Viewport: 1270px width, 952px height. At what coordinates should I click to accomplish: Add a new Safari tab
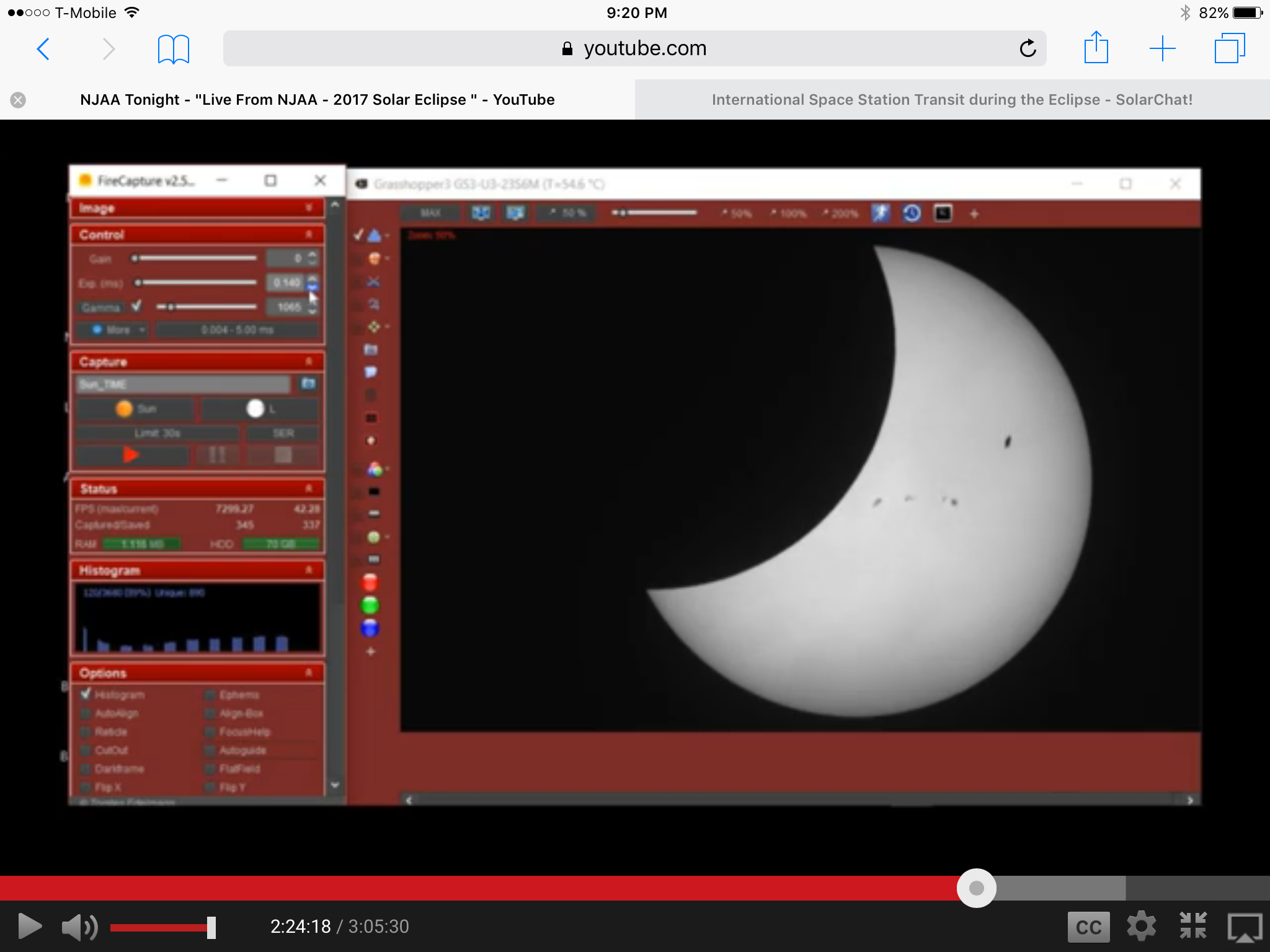point(1162,48)
